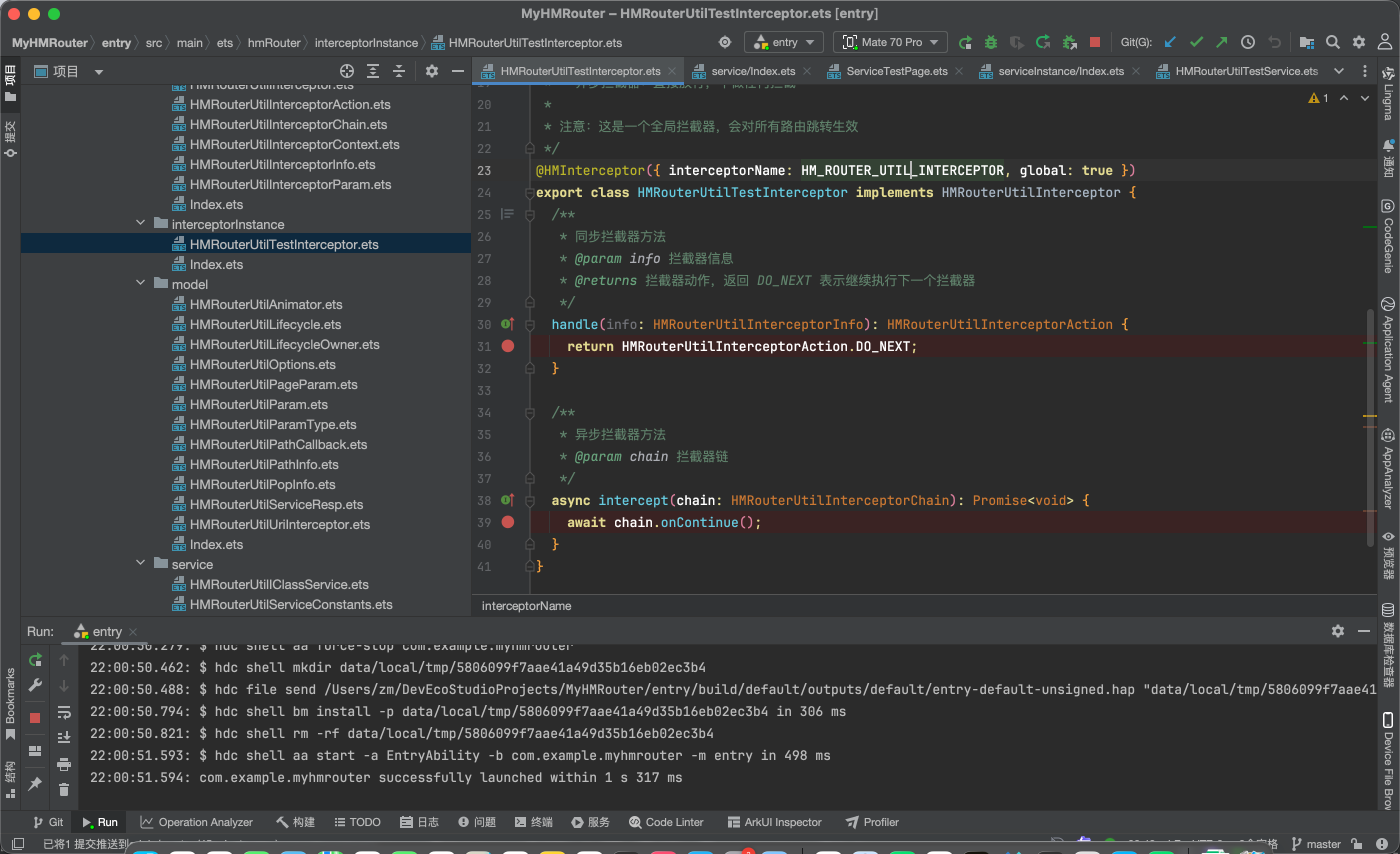This screenshot has height=854, width=1400.
Task: Click the Search Everywhere magnifier icon
Action: [x=1332, y=42]
